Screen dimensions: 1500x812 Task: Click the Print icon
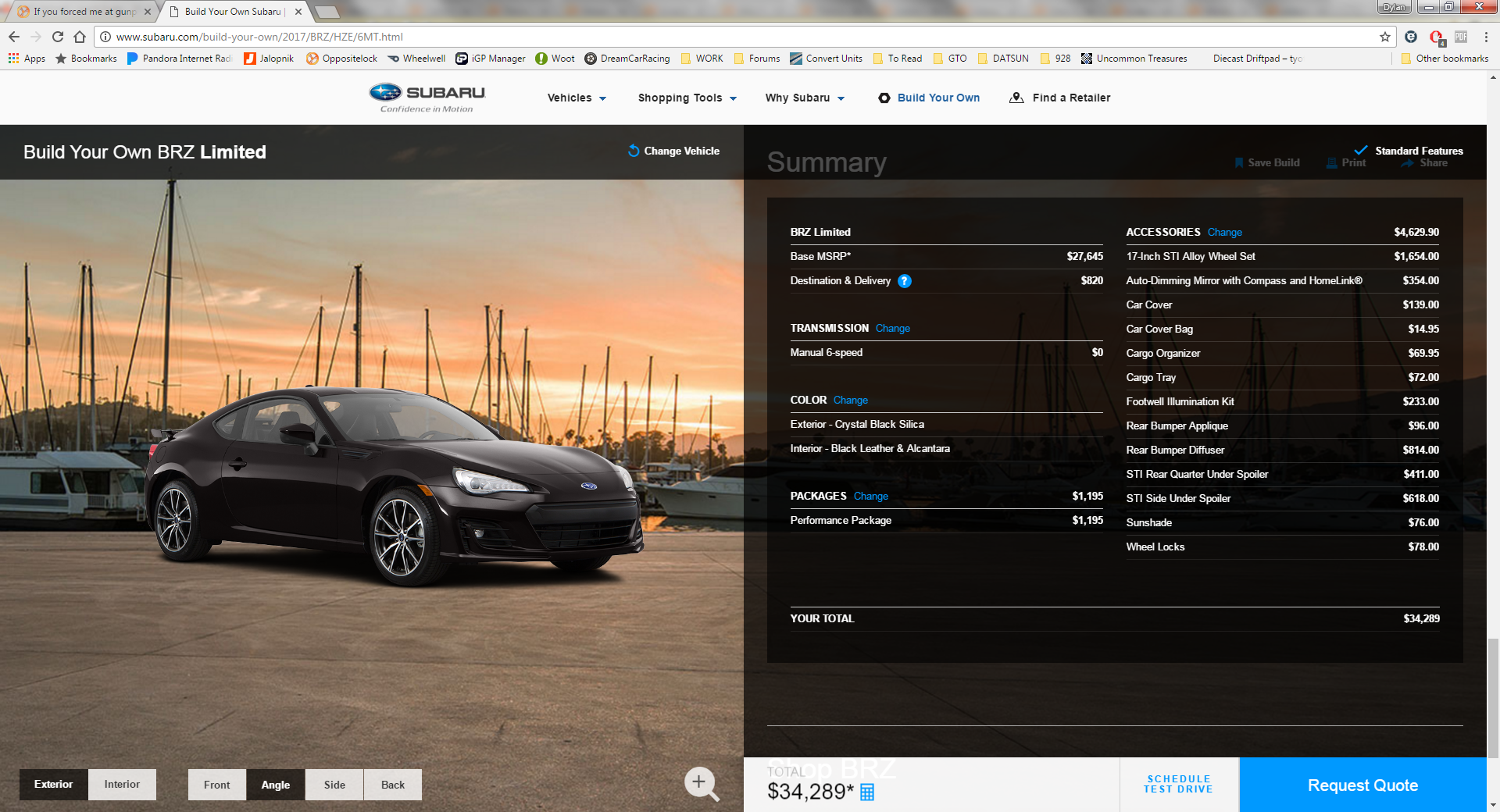click(x=1332, y=162)
